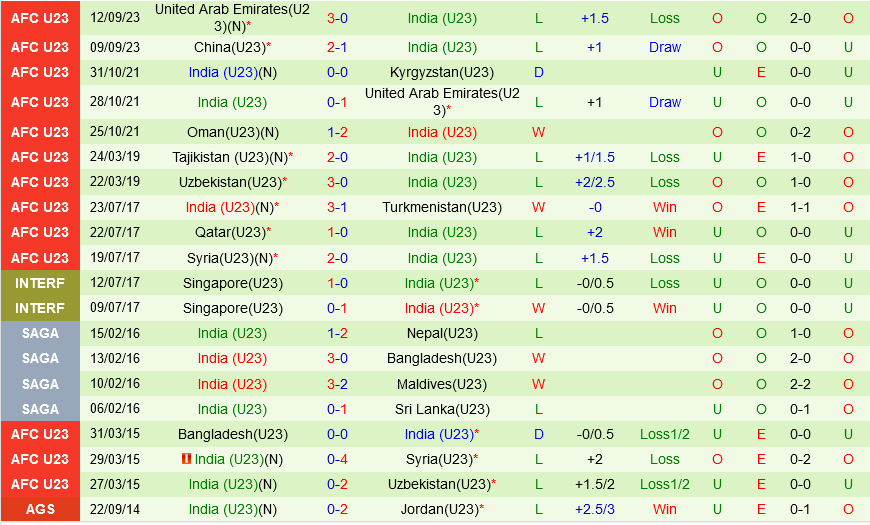Click the Kyrgyzstan(U23) team name
This screenshot has width=870, height=525.
[x=442, y=72]
